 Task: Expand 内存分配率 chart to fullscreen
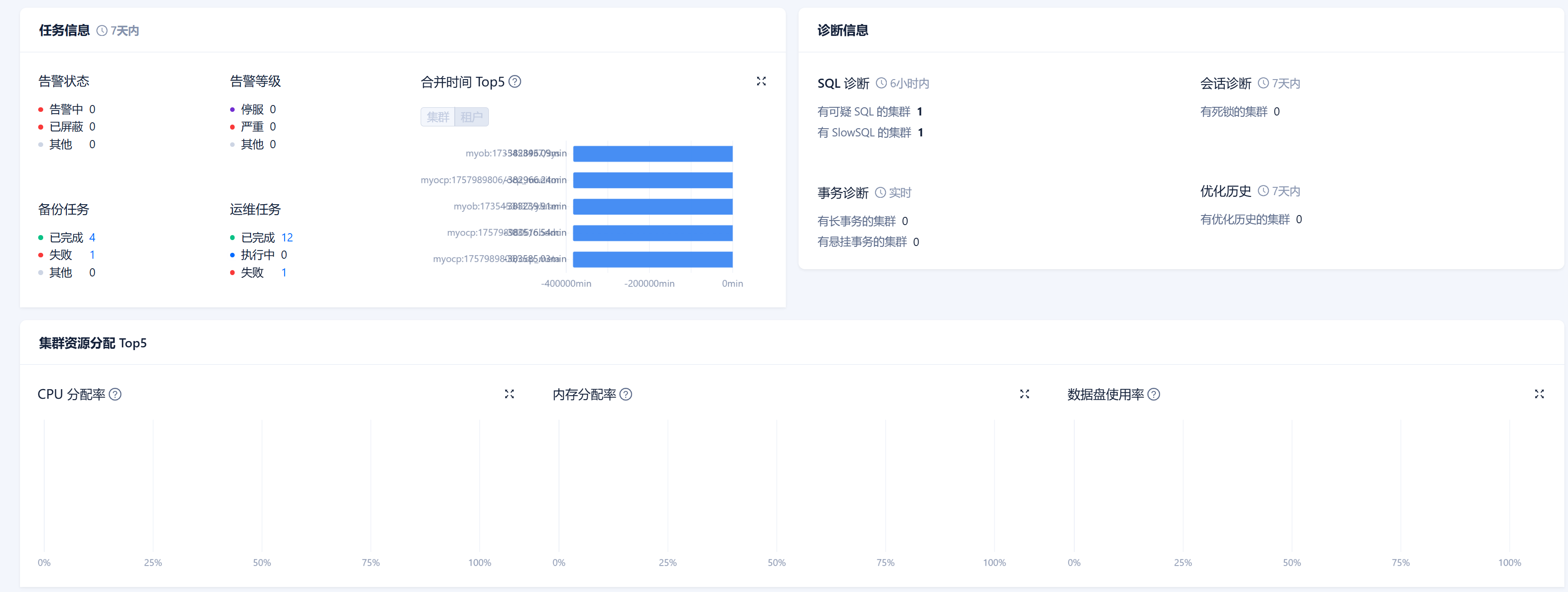[1025, 394]
